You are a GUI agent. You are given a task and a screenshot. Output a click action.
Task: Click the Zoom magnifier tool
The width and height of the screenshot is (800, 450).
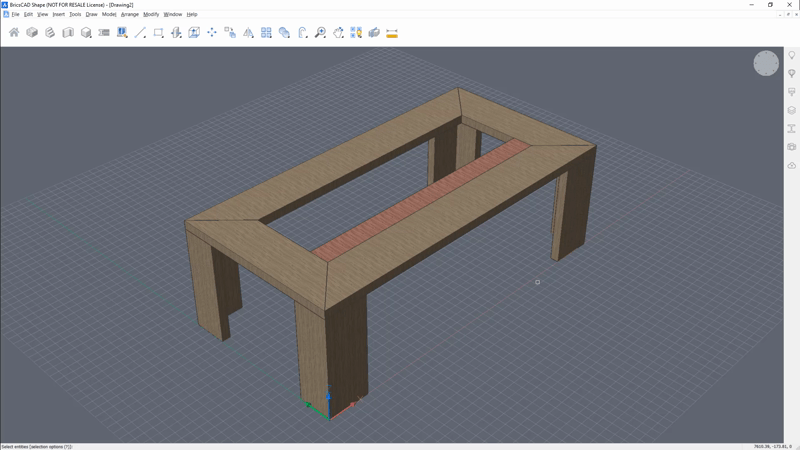coord(320,33)
